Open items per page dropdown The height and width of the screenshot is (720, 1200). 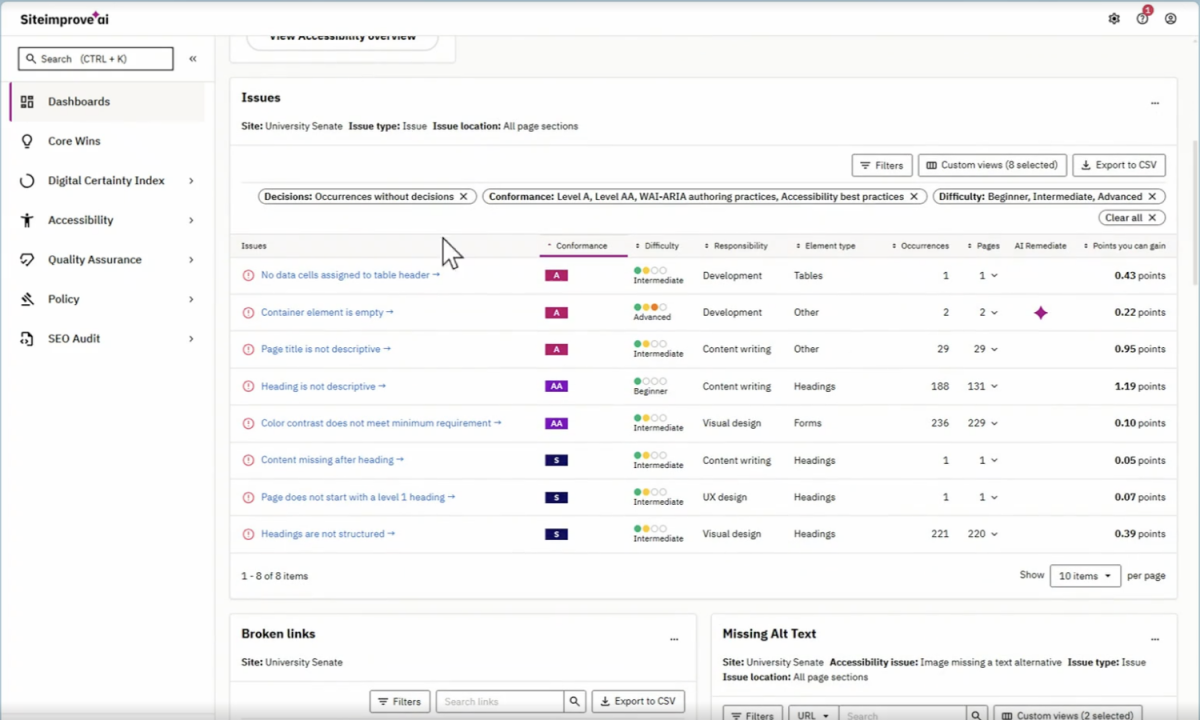coord(1085,576)
